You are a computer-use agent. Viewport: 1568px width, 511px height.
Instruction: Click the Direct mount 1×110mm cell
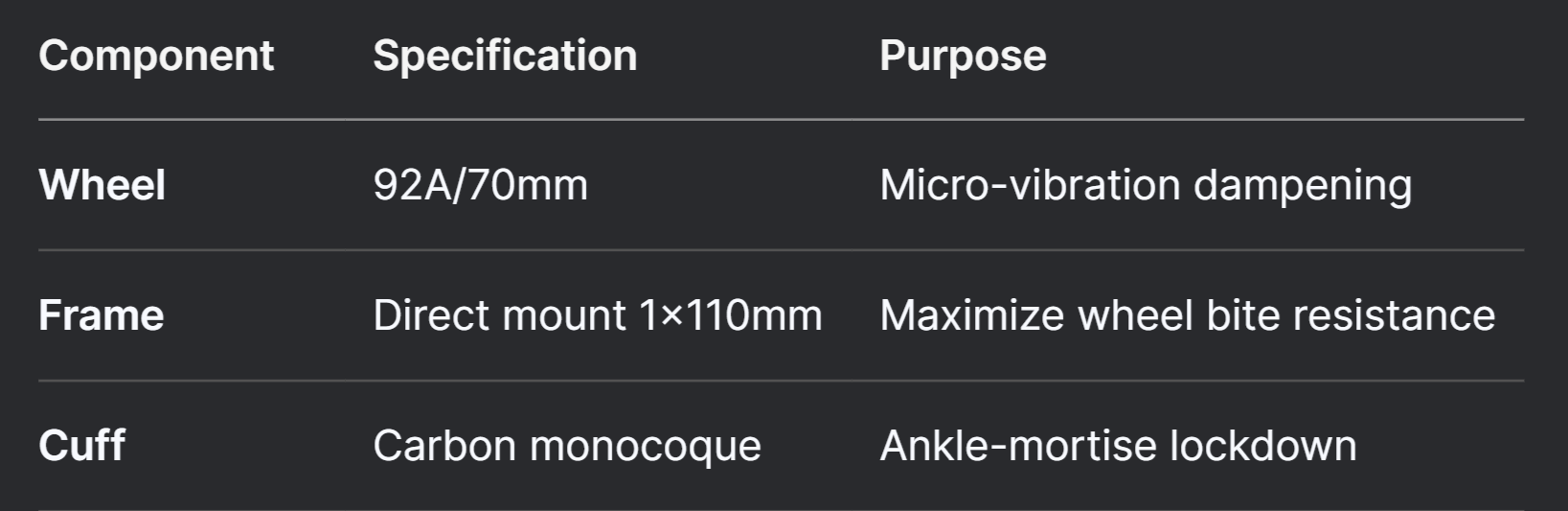tap(598, 315)
